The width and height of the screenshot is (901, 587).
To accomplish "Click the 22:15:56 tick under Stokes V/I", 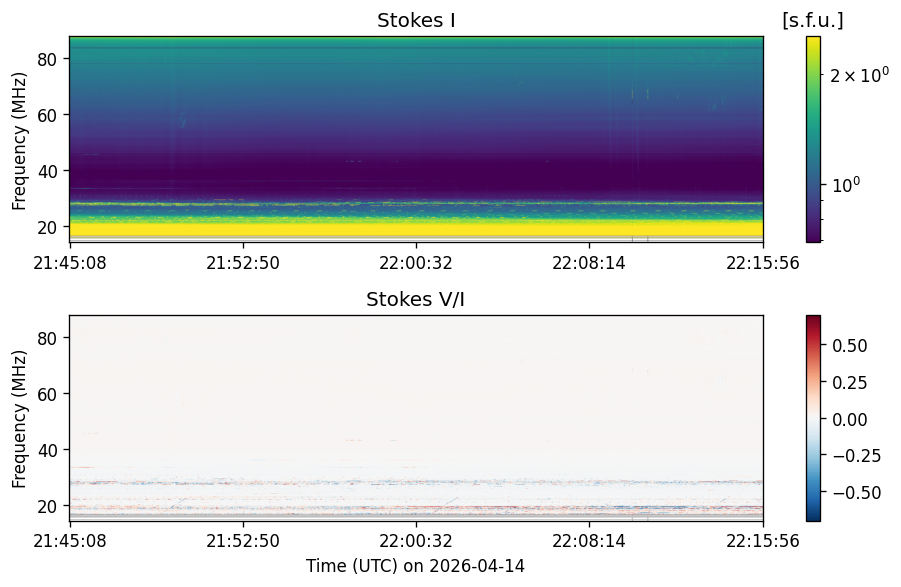I will (x=763, y=541).
